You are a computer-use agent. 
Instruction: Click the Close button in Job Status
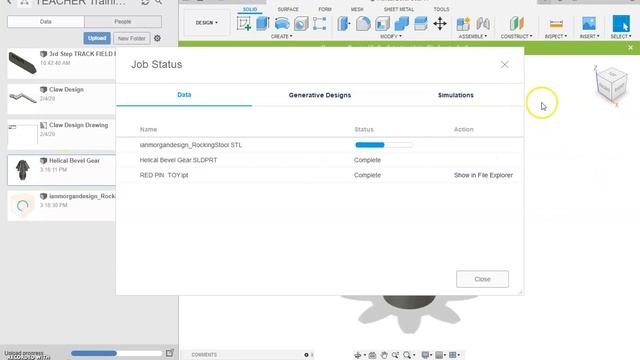click(482, 279)
